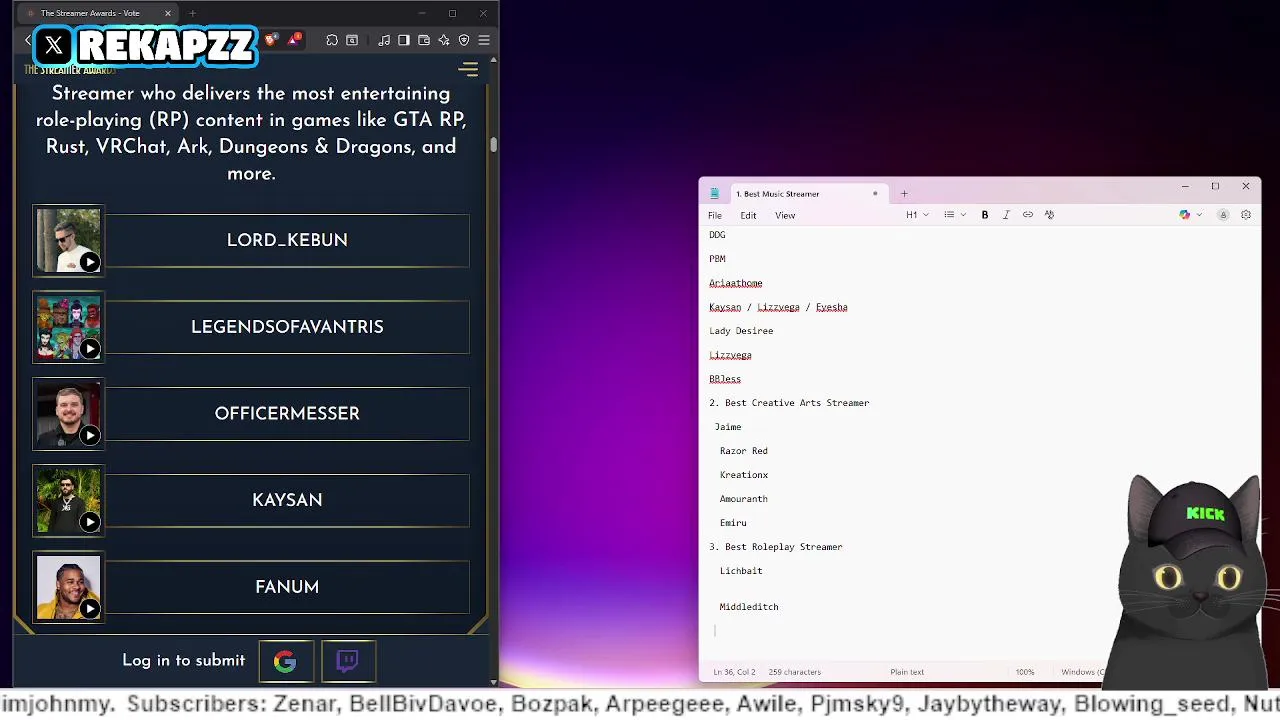Toggle italic formatting in Notepad

(x=1006, y=215)
